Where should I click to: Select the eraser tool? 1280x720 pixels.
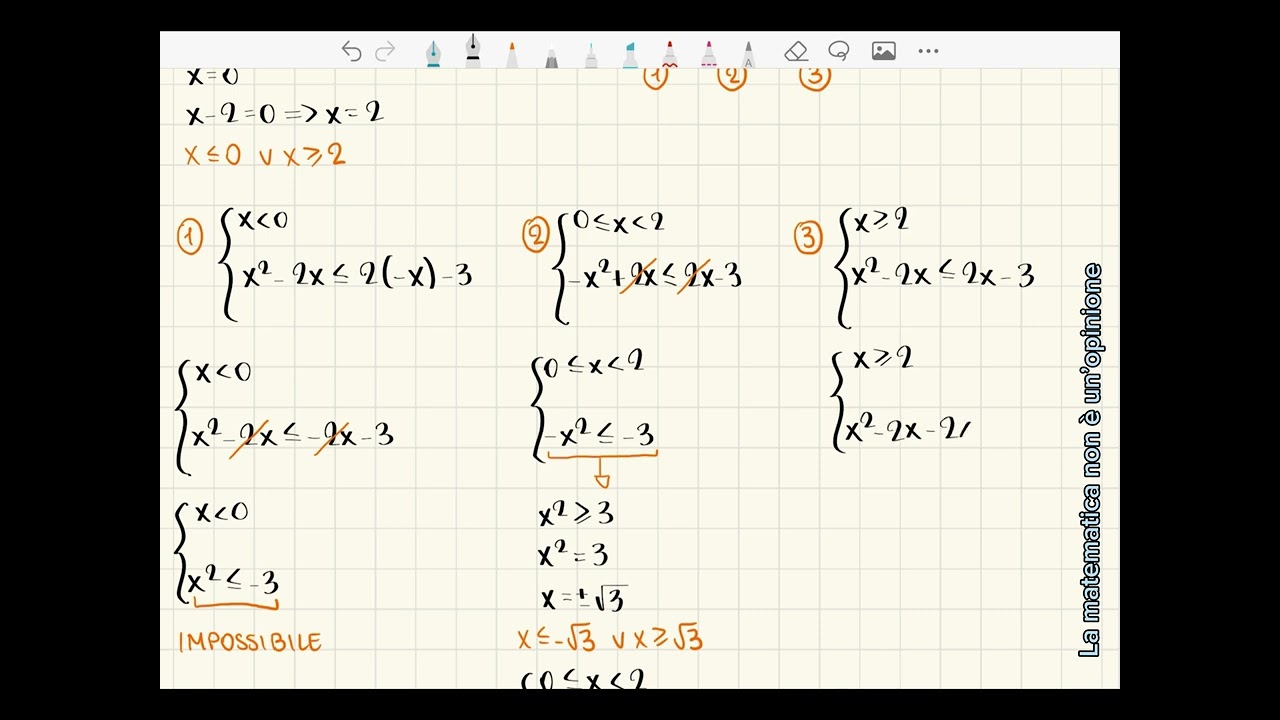tap(796, 52)
